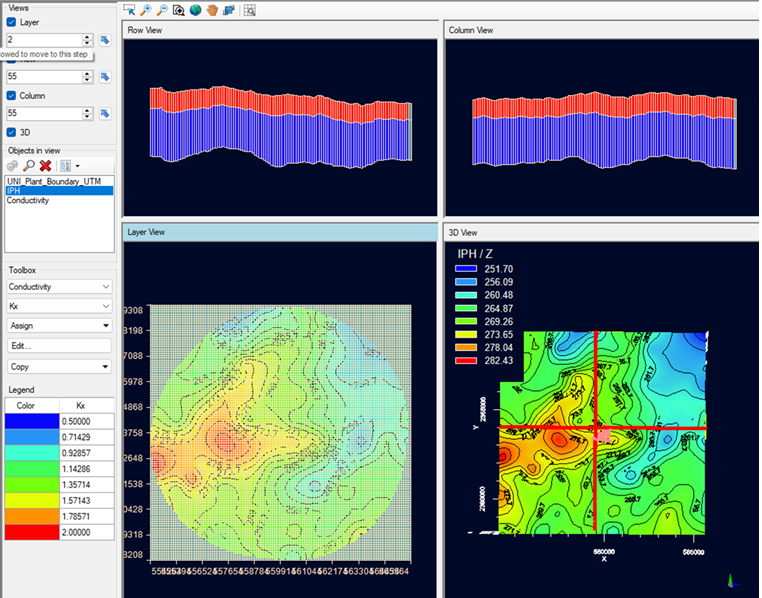The width and height of the screenshot is (762, 598).
Task: Expand the Kx parameter dropdown
Action: point(59,306)
